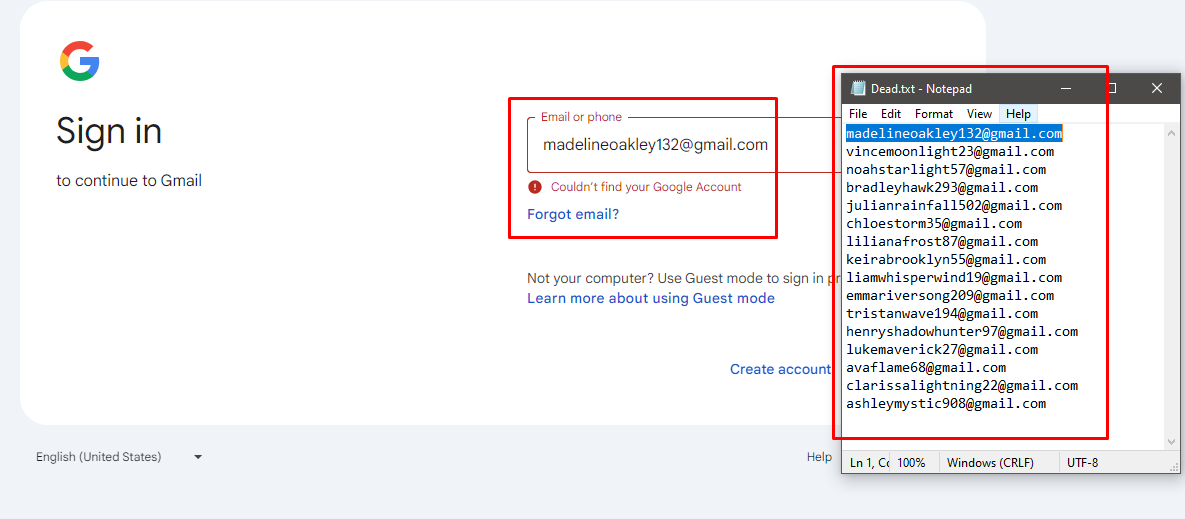Minimize the Dead.txt Notepad window
Image resolution: width=1185 pixels, height=519 pixels.
[x=1066, y=88]
